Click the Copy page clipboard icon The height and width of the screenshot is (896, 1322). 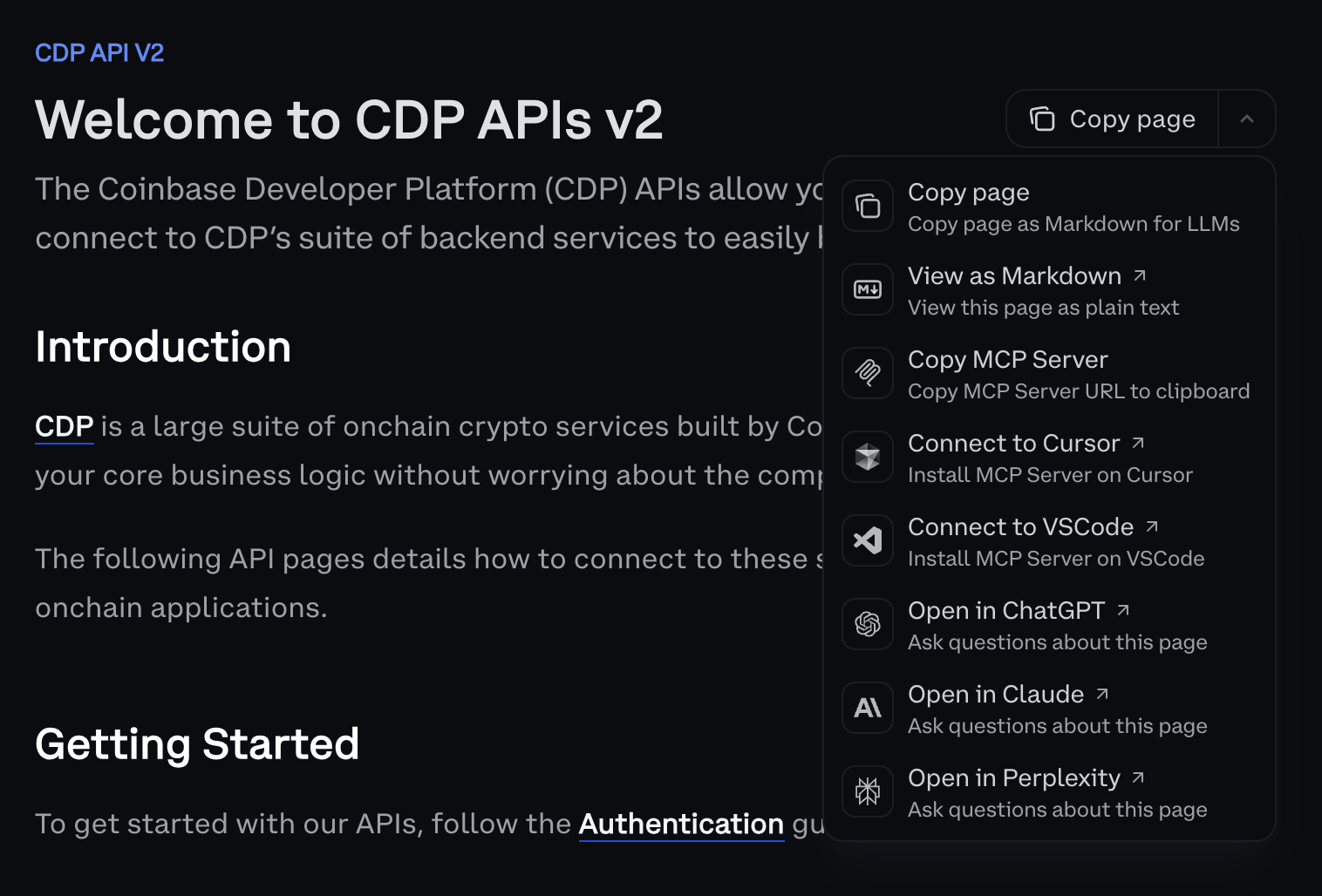867,206
